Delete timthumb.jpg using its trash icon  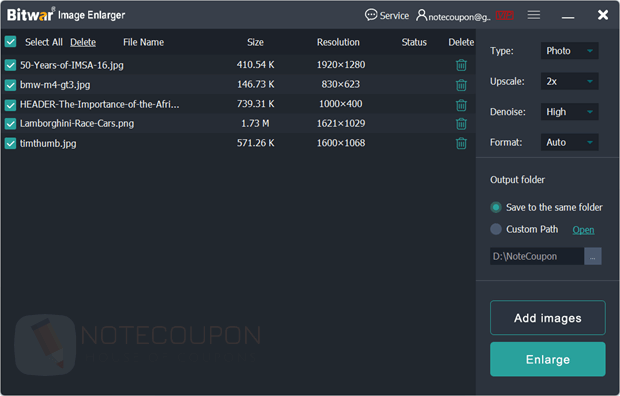pos(461,143)
